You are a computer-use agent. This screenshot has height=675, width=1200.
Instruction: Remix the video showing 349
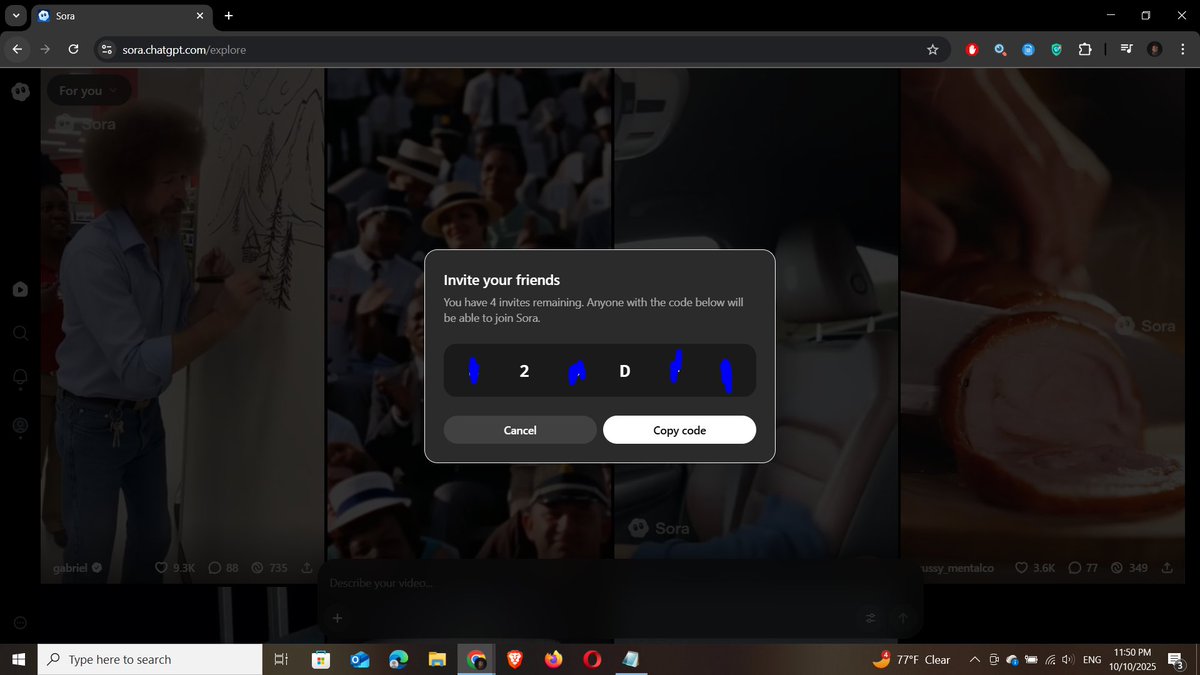click(x=1129, y=568)
